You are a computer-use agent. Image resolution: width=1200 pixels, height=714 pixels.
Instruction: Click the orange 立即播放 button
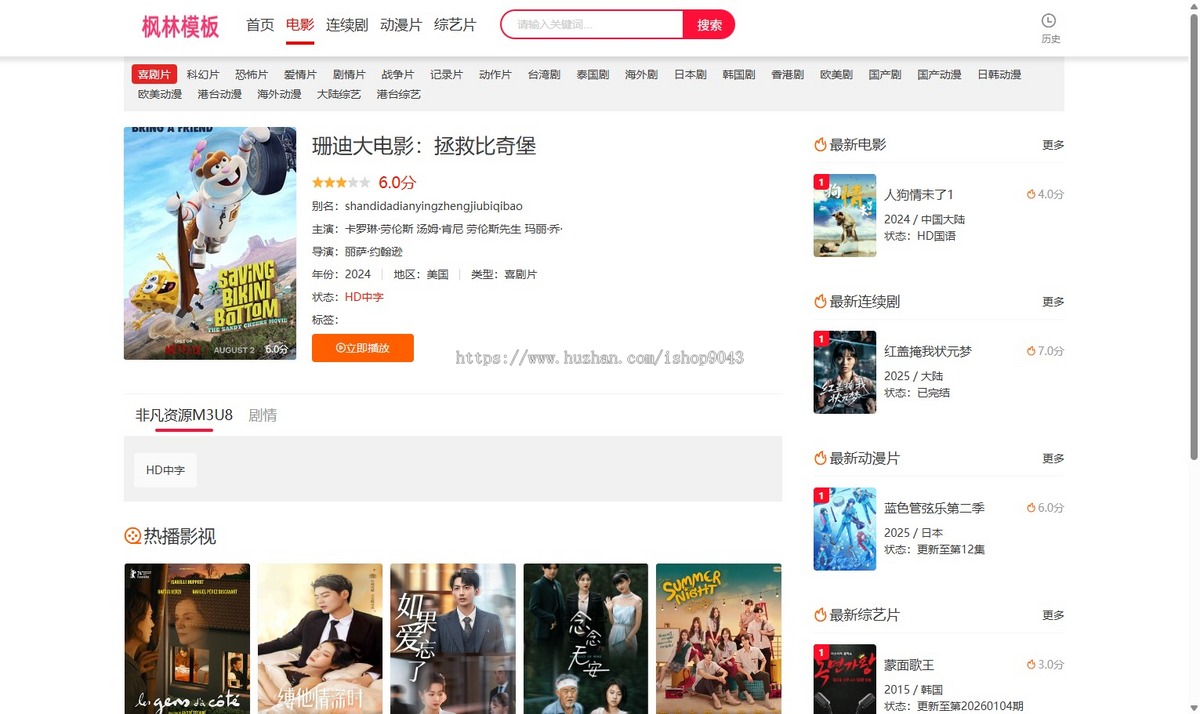pyautogui.click(x=362, y=348)
